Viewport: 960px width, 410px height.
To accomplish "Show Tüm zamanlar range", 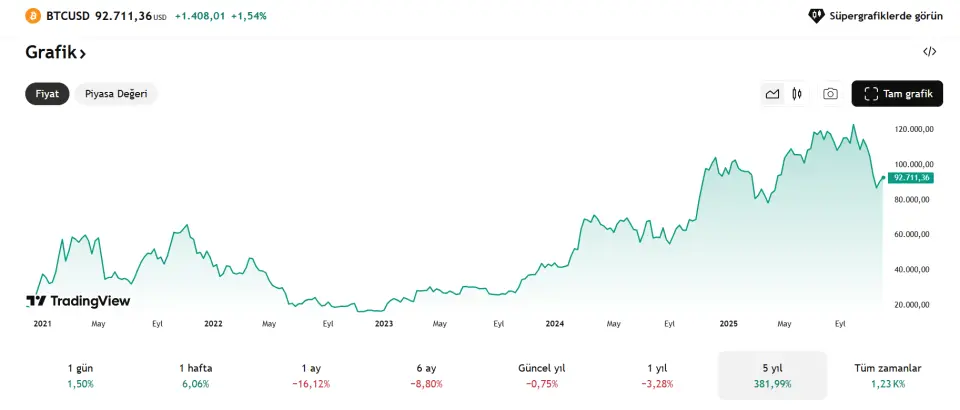I will coord(887,375).
